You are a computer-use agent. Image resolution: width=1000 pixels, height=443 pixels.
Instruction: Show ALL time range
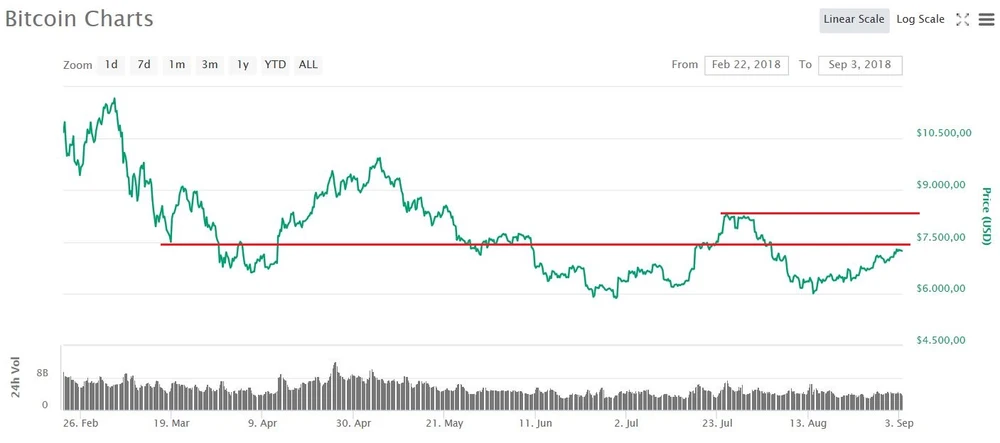[x=308, y=65]
